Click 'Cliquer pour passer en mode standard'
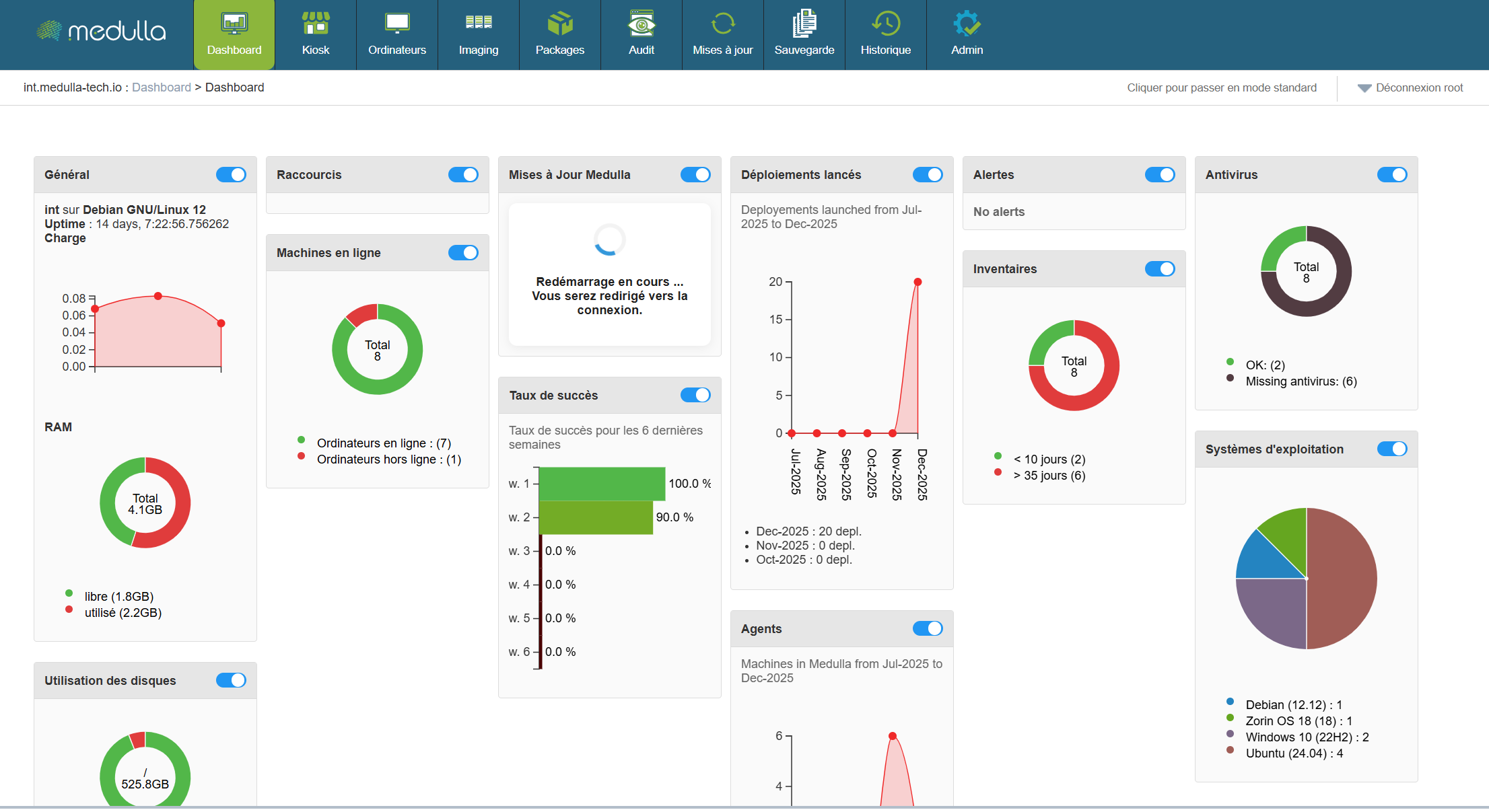This screenshot has height=812, width=1489. [x=1221, y=88]
